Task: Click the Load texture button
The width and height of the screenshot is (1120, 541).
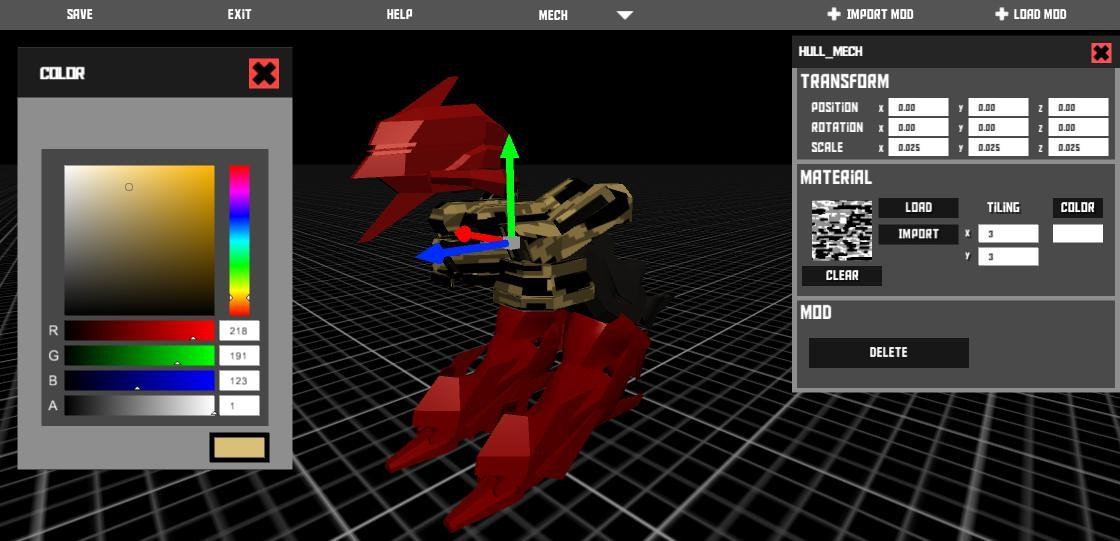Action: tap(919, 208)
